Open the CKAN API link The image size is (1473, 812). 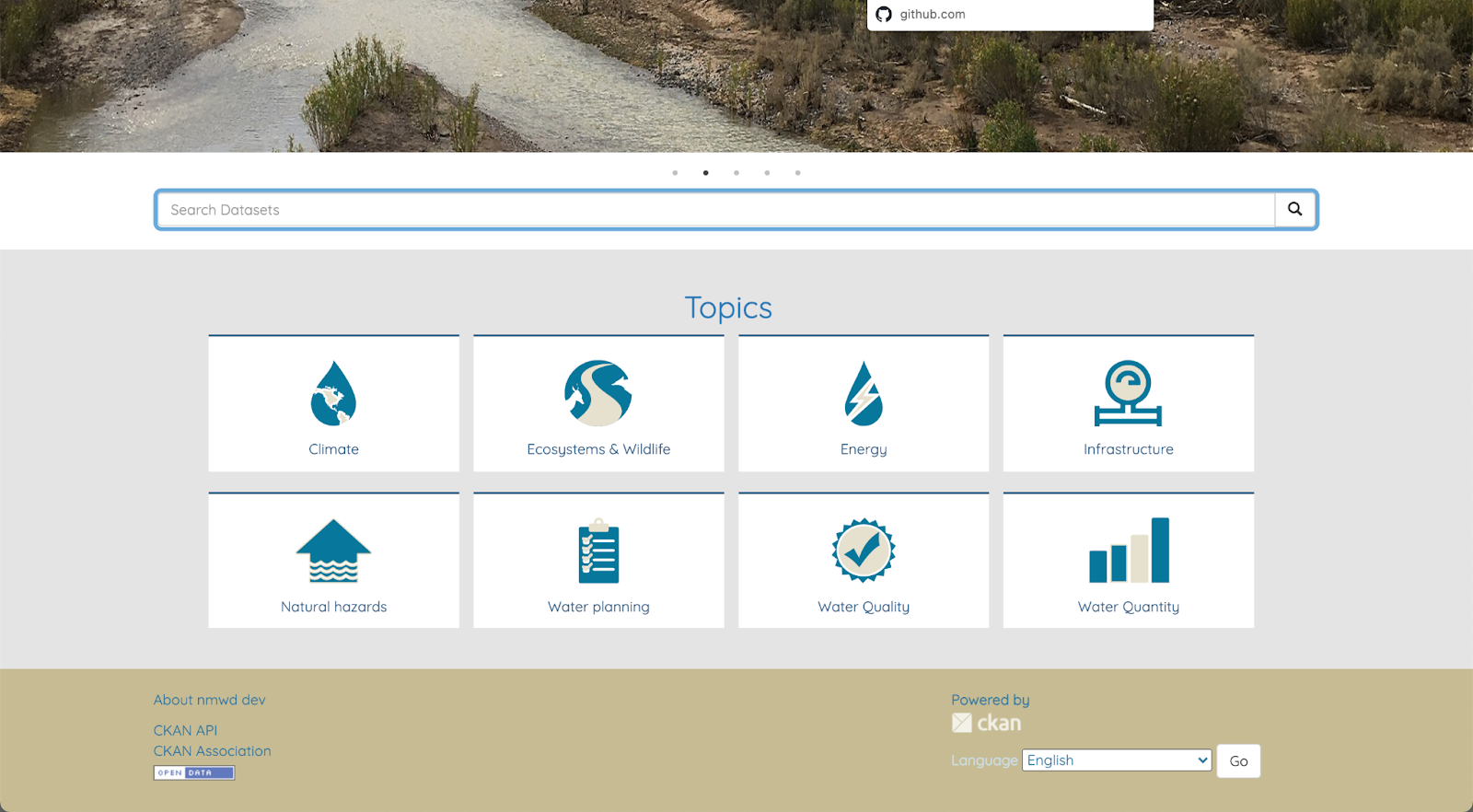pyautogui.click(x=185, y=730)
